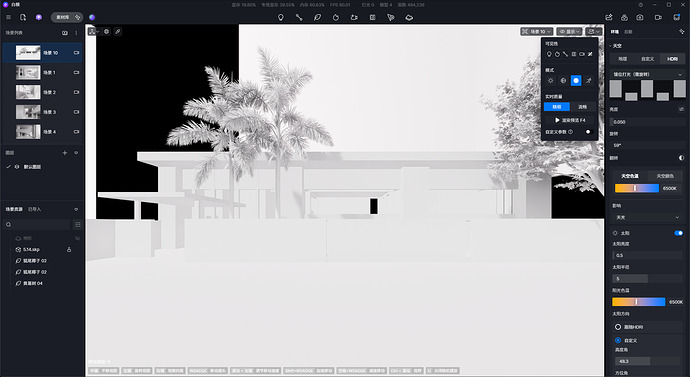Screen dimensions: 690x377
Task: Adjust the sky color temperature gradient slider
Action: tap(637, 188)
